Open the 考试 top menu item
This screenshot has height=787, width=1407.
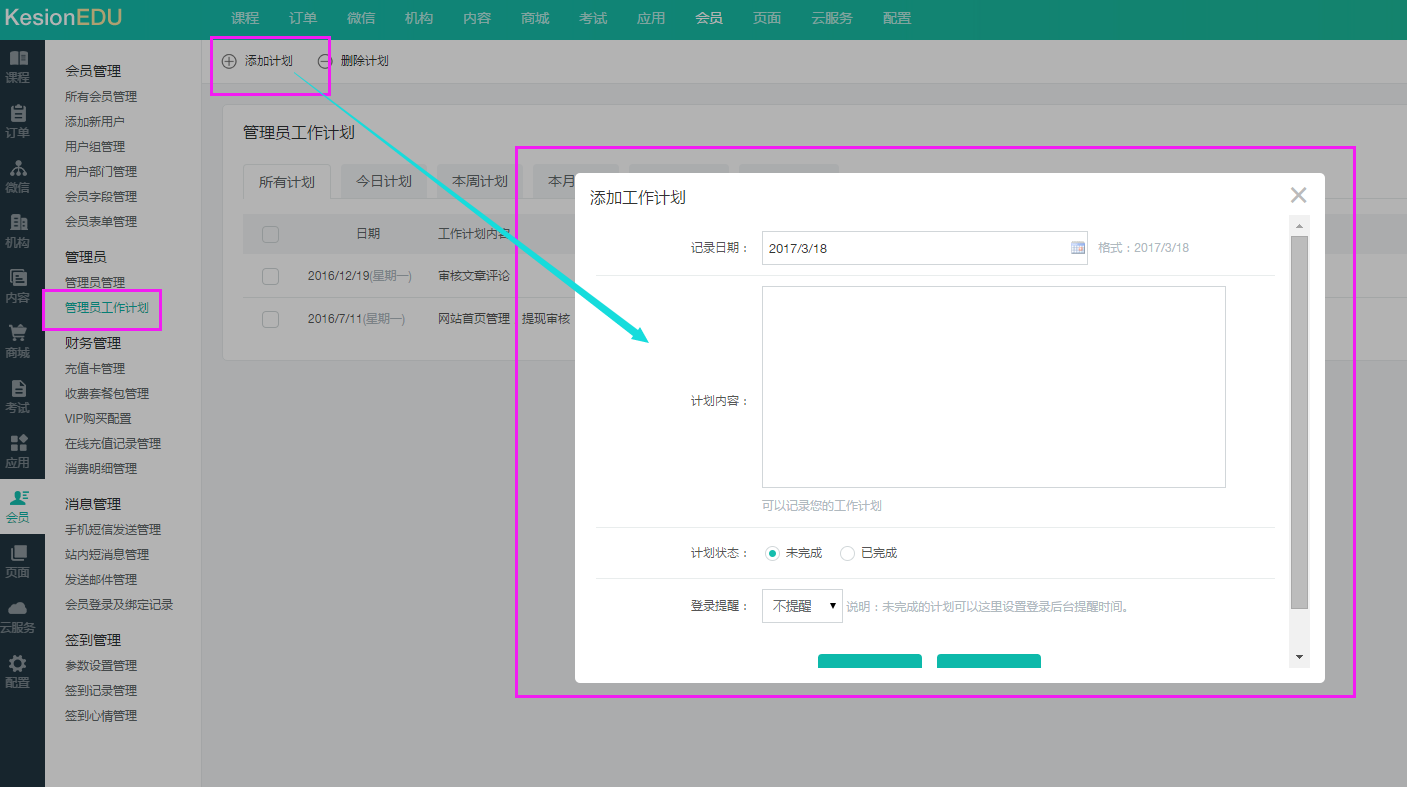pyautogui.click(x=593, y=18)
